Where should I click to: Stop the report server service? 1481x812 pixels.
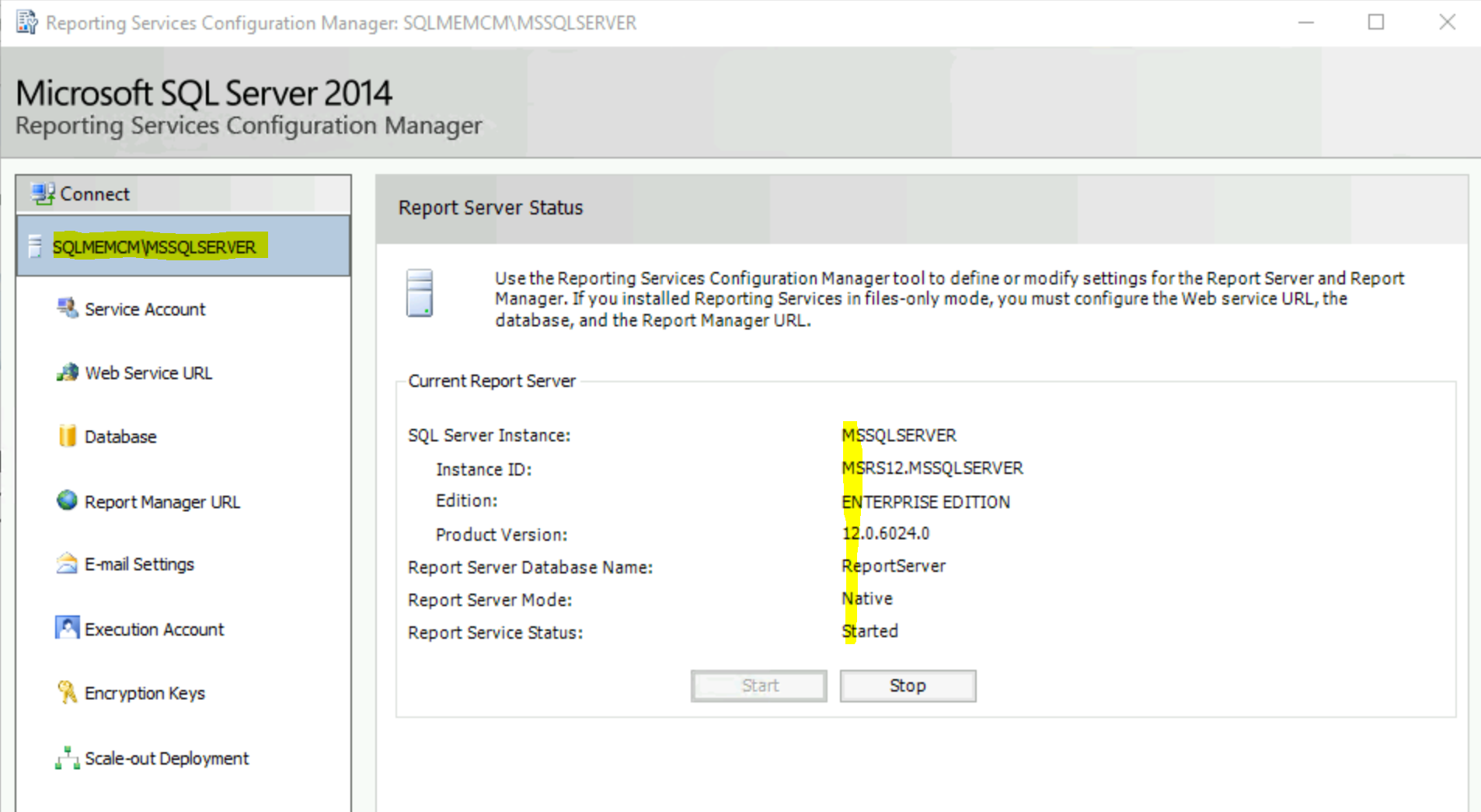pyautogui.click(x=908, y=686)
